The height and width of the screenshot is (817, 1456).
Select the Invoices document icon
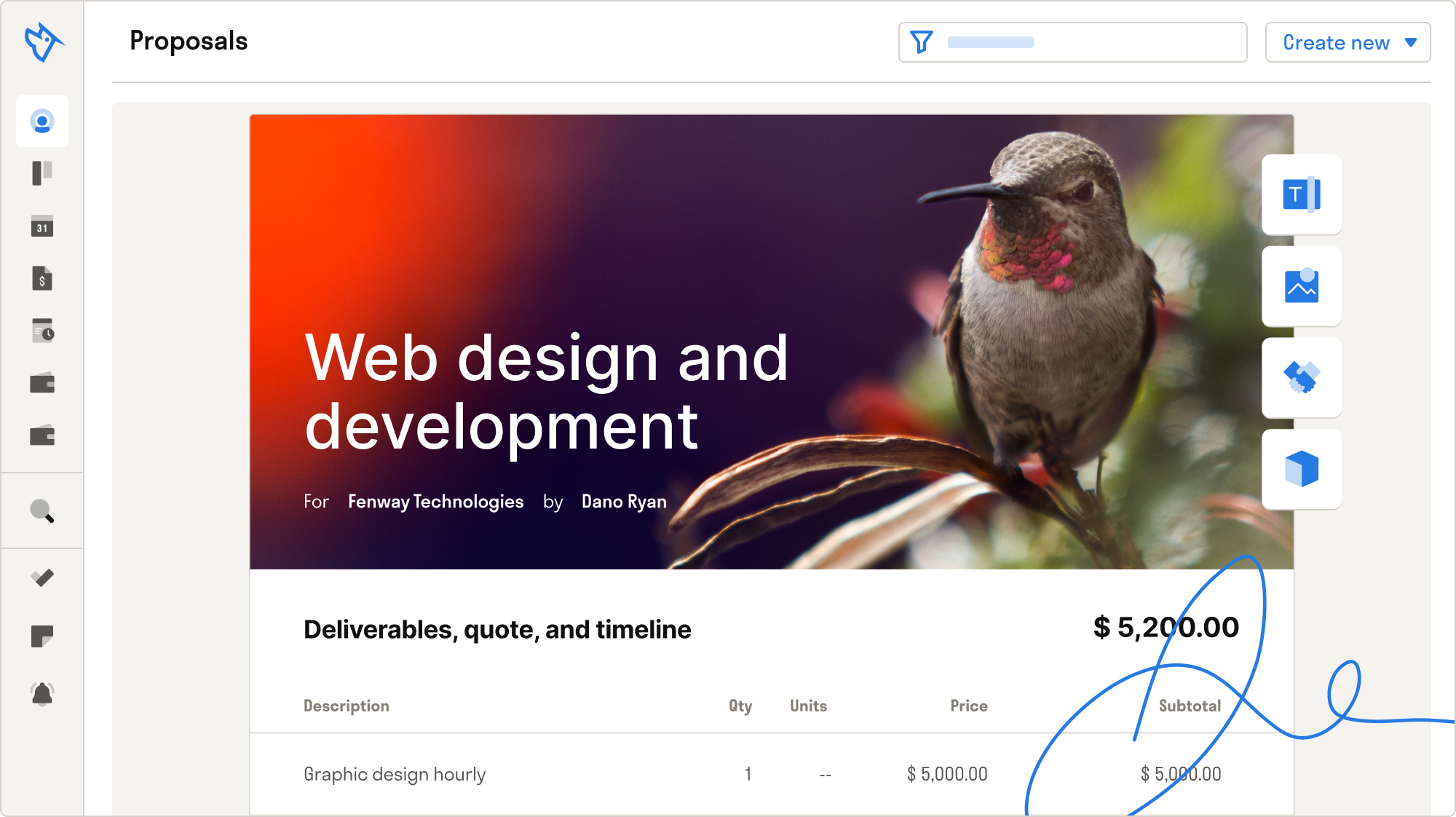(41, 279)
